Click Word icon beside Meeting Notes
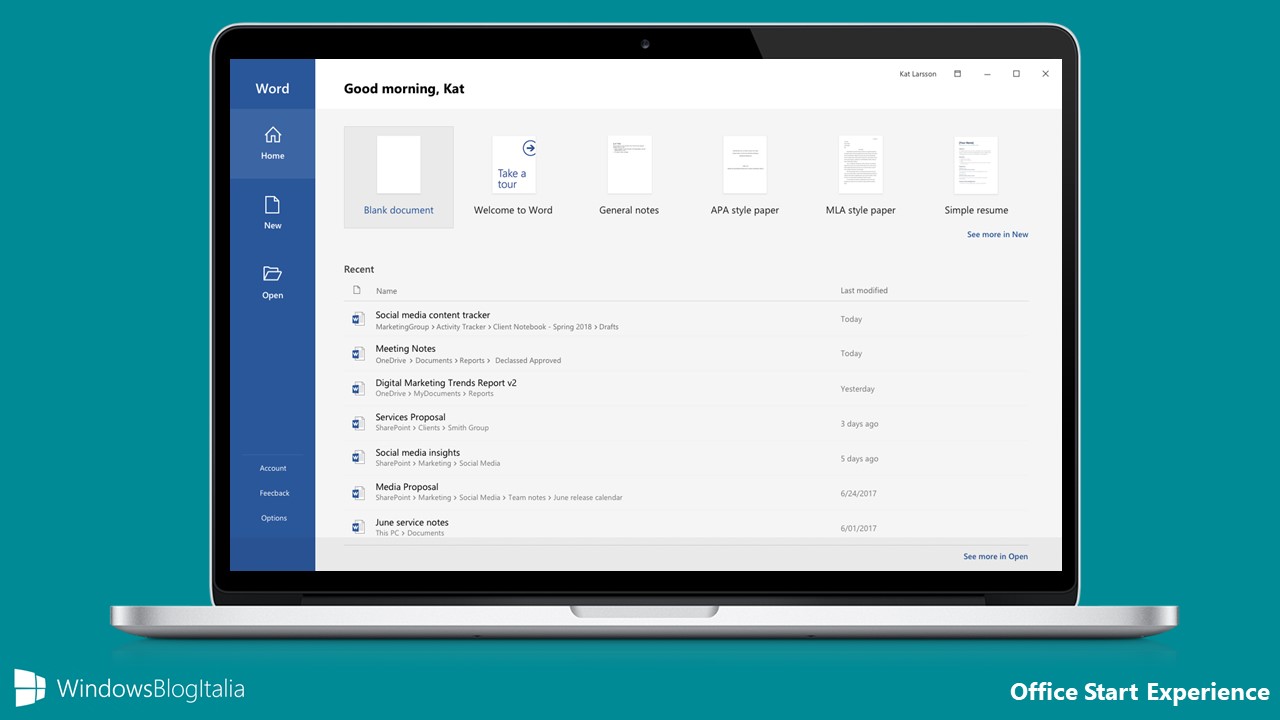The width and height of the screenshot is (1280, 720). (x=358, y=354)
